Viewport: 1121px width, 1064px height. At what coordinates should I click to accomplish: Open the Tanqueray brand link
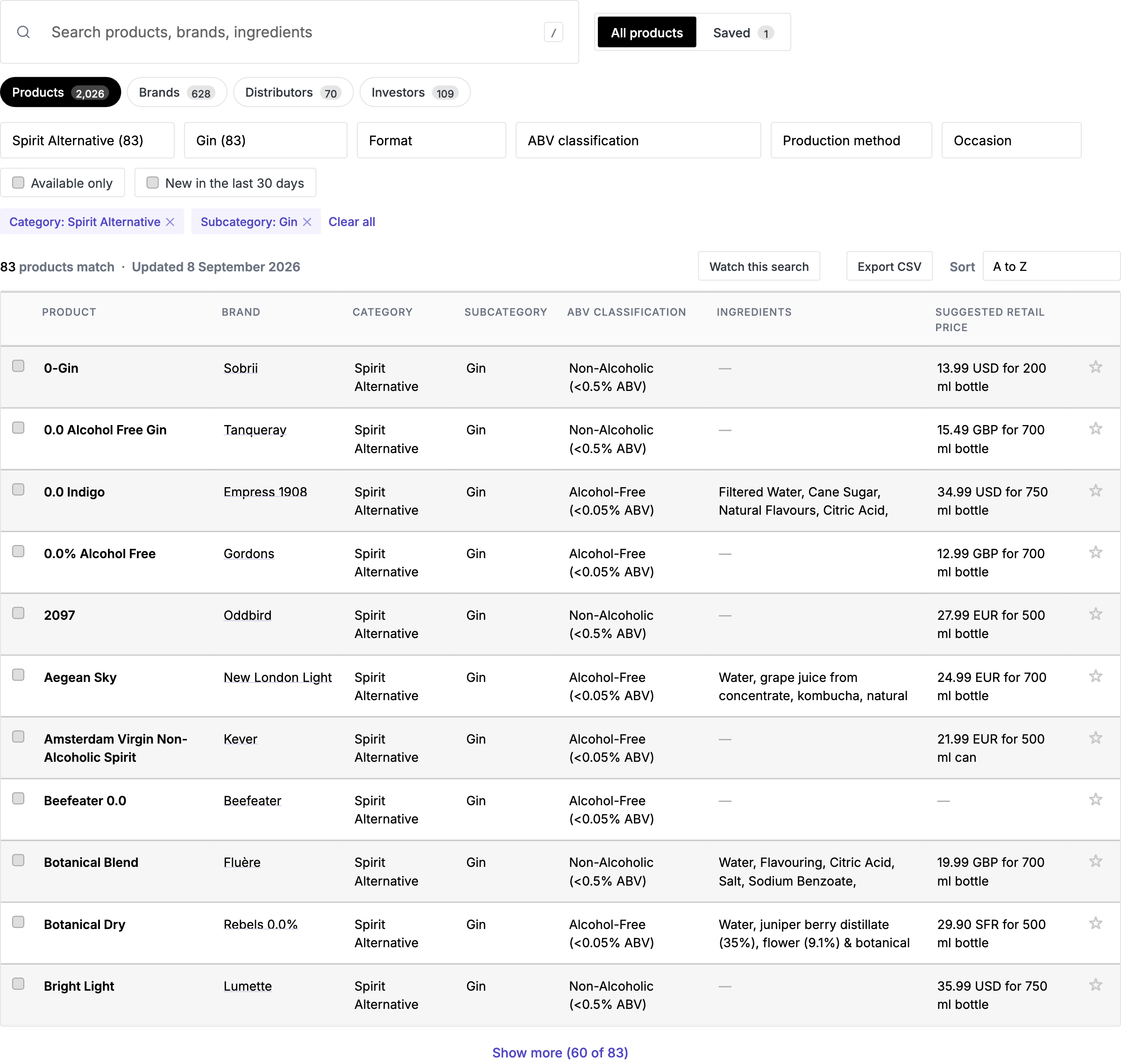pyautogui.click(x=255, y=430)
